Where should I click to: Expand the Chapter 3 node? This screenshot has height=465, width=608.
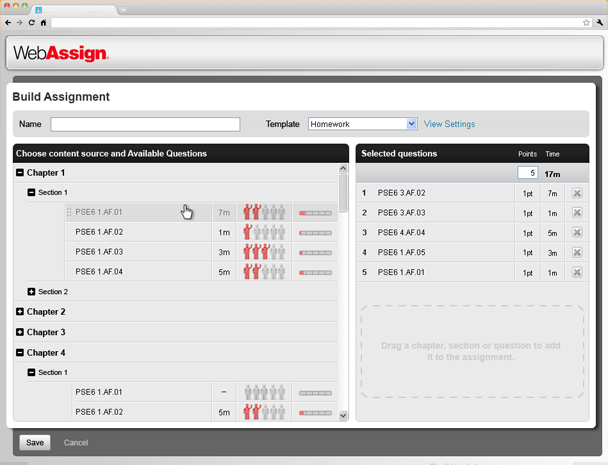tap(21, 332)
